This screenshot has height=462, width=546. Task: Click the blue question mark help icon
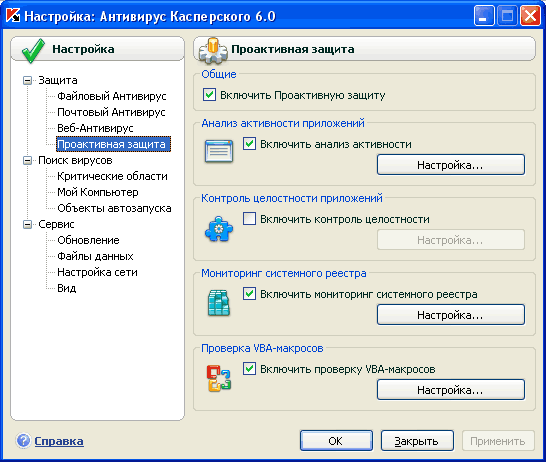(x=23, y=440)
